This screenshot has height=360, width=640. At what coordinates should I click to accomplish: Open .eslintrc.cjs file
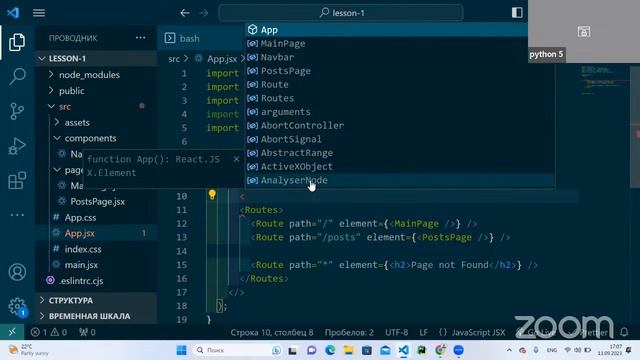coord(81,281)
